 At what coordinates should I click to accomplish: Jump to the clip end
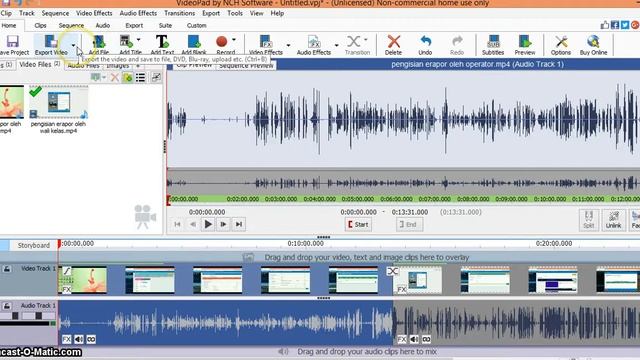pyautogui.click(x=239, y=224)
